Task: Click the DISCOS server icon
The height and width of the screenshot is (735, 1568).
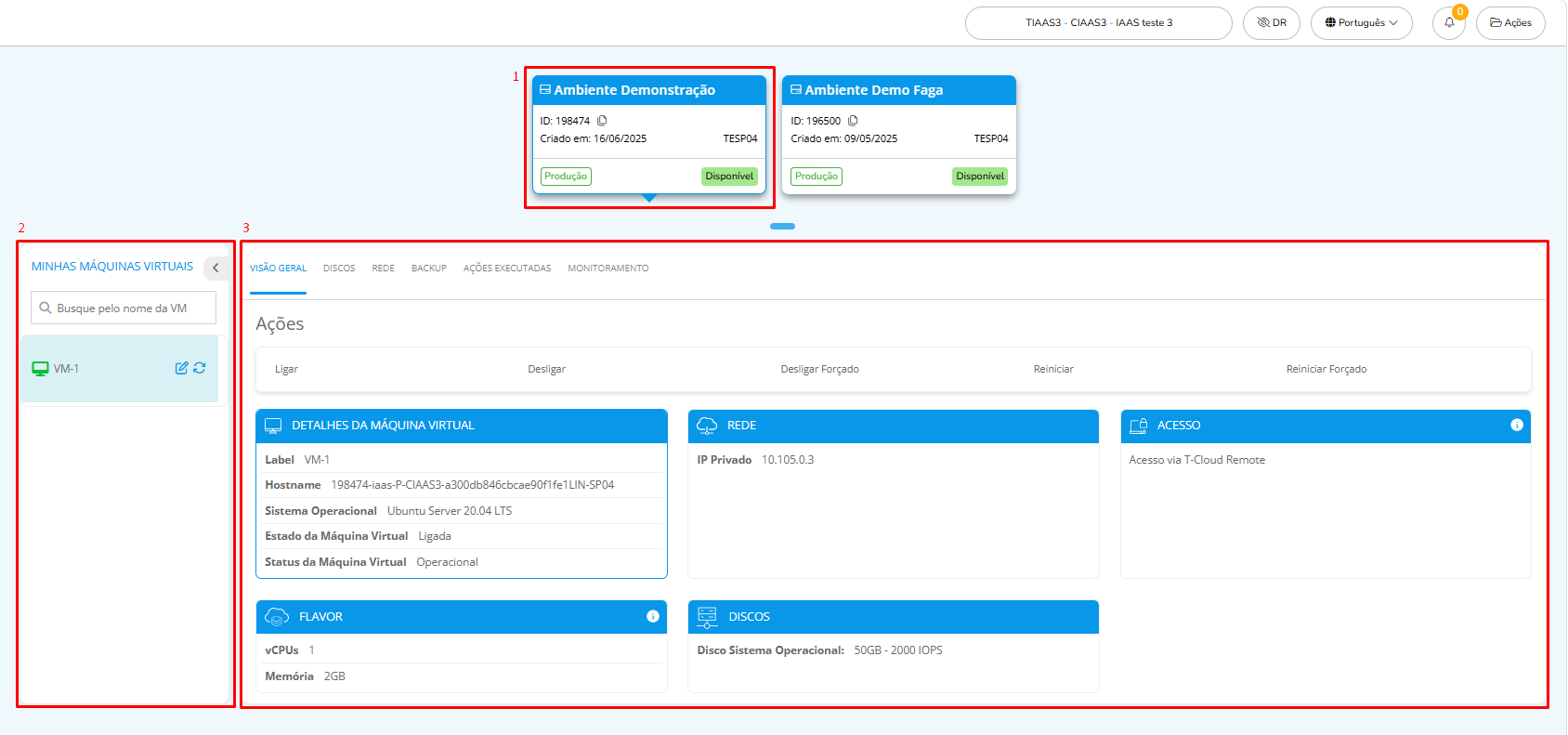Action: coord(707,617)
